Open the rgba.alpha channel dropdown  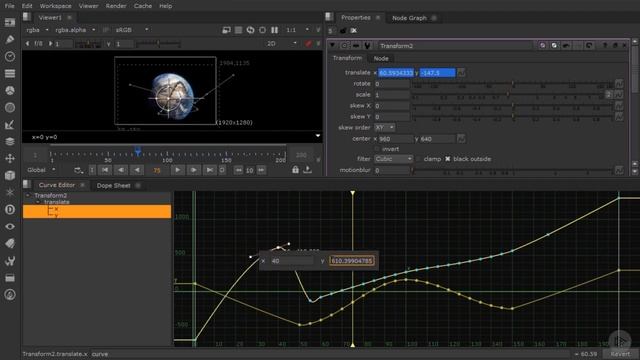click(76, 30)
